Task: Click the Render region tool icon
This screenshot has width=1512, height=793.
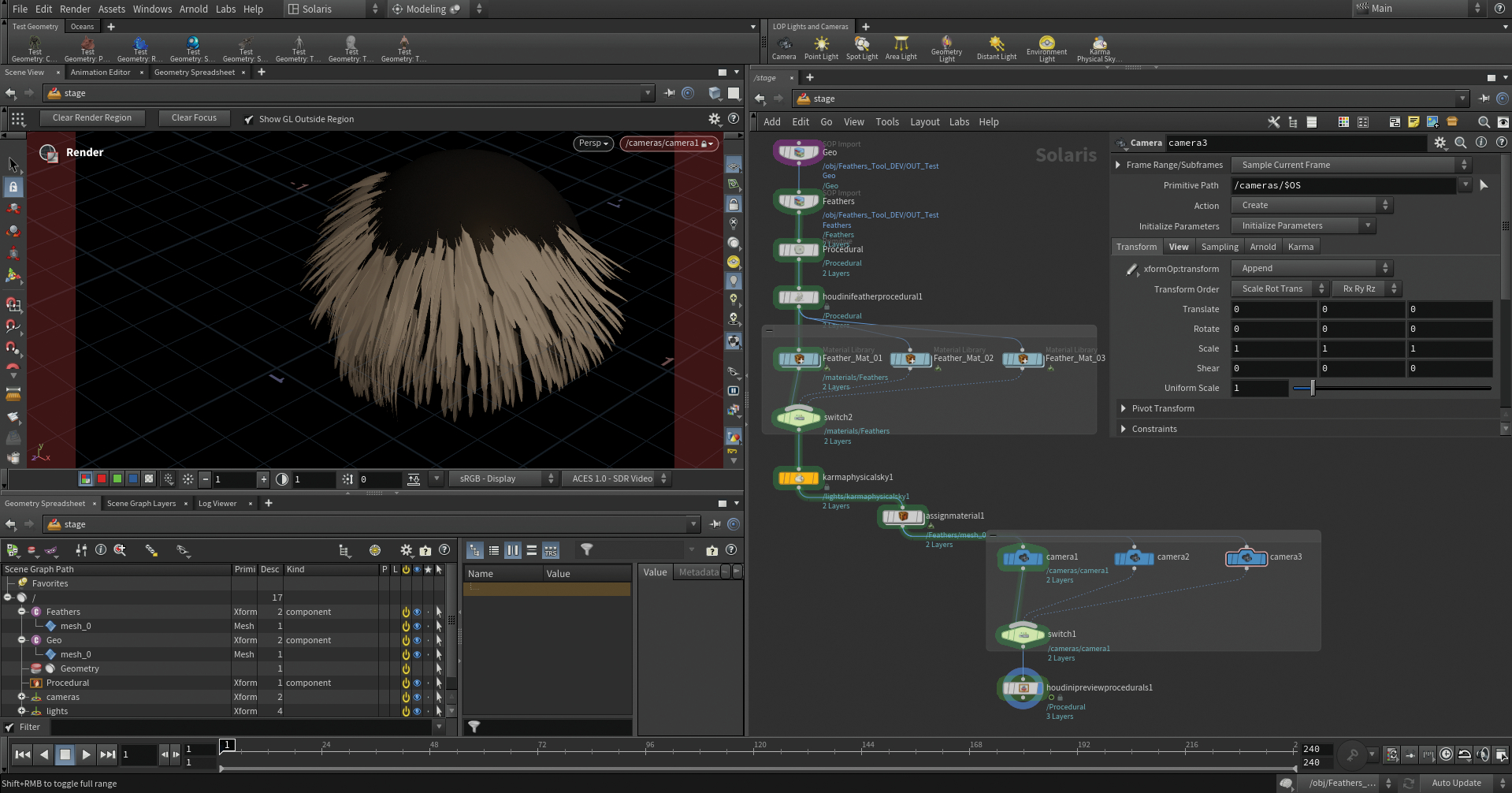Action: point(48,153)
